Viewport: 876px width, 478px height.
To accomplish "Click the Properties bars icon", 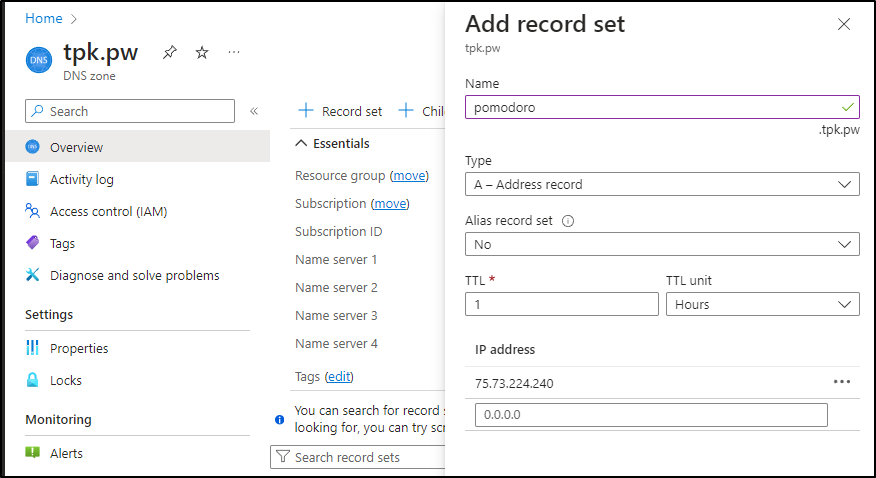I will click(32, 348).
